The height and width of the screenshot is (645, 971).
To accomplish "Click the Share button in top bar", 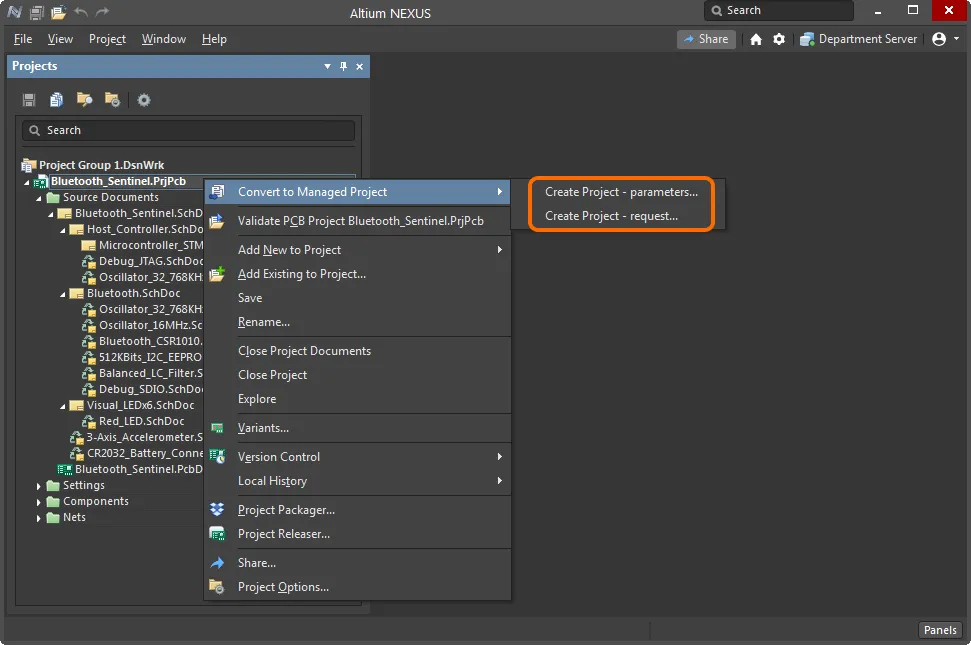I will [706, 39].
